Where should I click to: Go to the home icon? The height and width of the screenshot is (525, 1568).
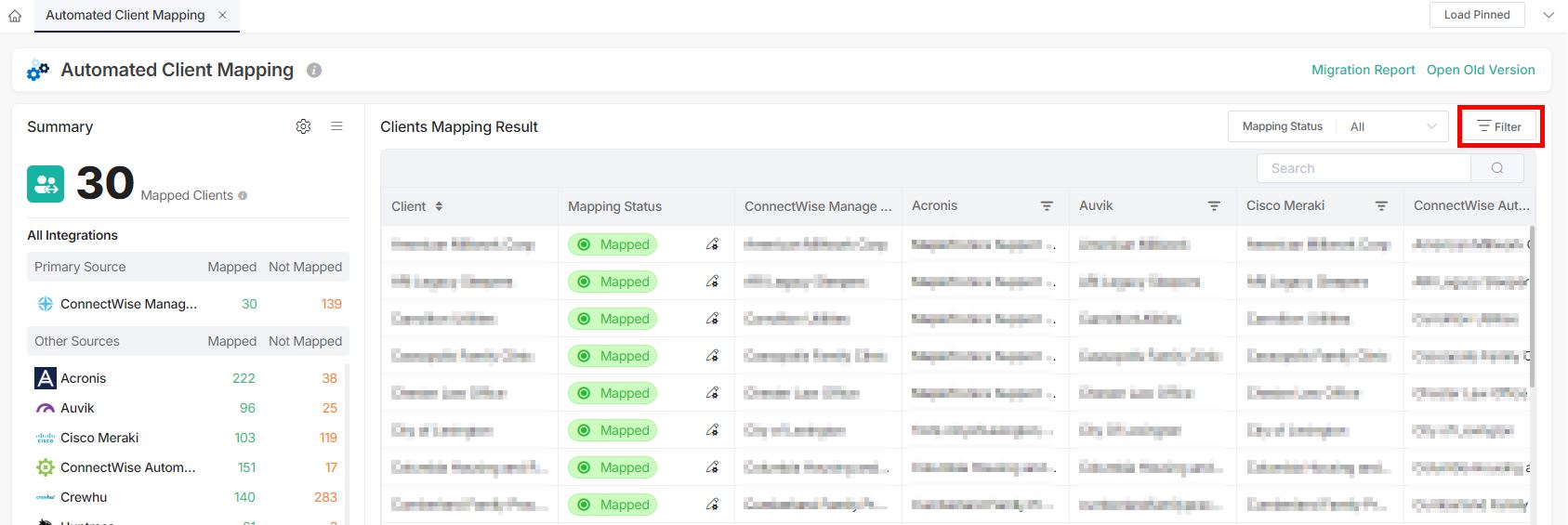click(15, 16)
